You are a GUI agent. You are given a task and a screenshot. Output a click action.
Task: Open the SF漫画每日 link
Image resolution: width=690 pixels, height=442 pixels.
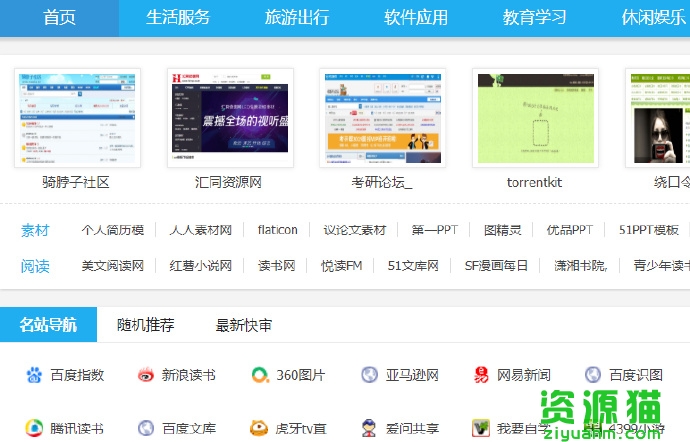pyautogui.click(x=496, y=265)
